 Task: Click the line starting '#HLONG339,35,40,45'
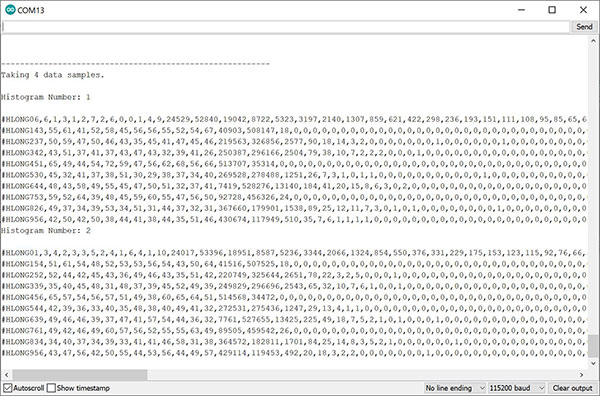294,286
